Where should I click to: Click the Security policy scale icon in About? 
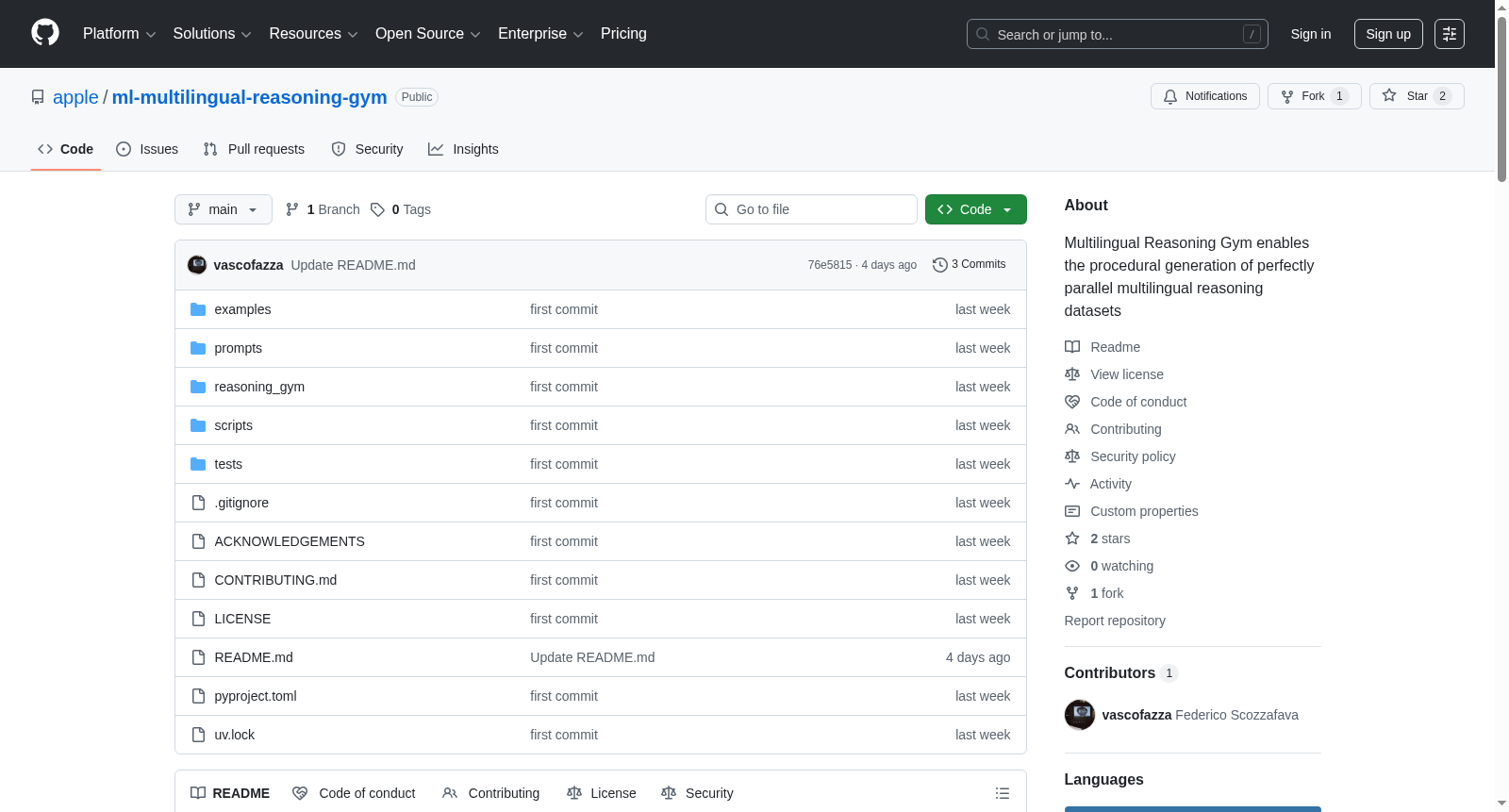coord(1072,456)
